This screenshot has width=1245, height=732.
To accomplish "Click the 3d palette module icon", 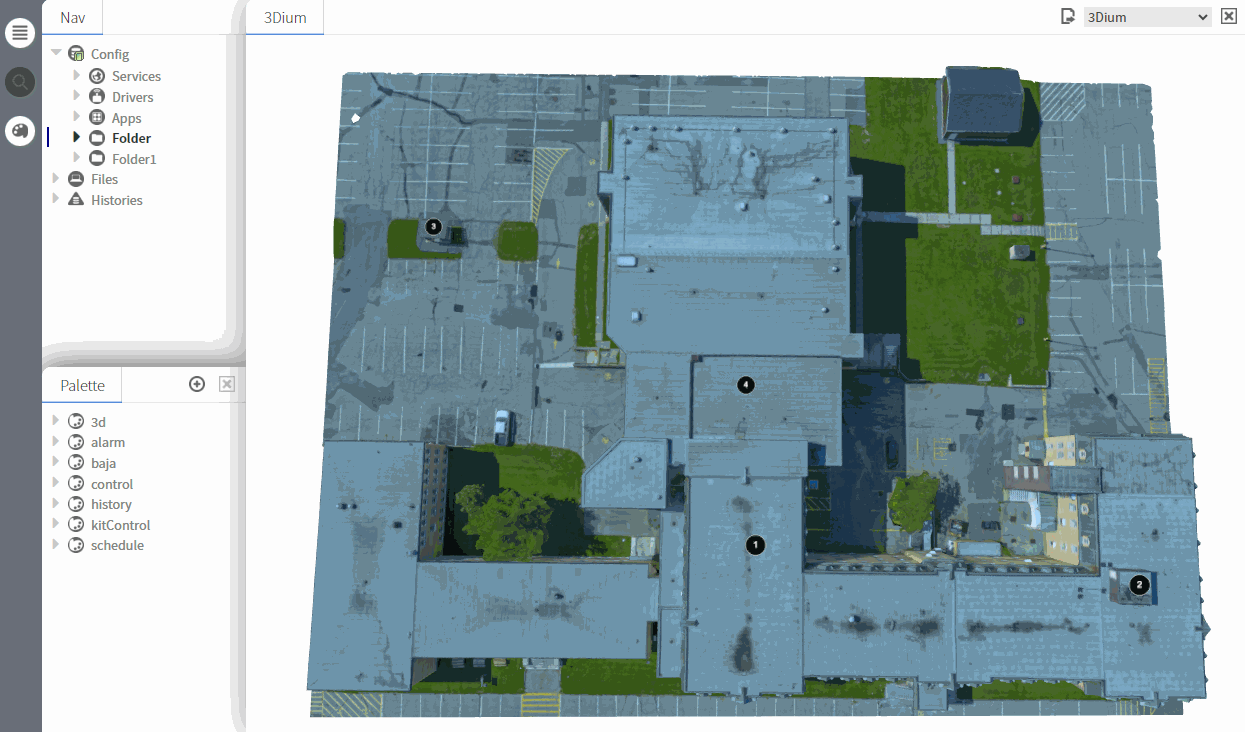I will pyautogui.click(x=76, y=422).
